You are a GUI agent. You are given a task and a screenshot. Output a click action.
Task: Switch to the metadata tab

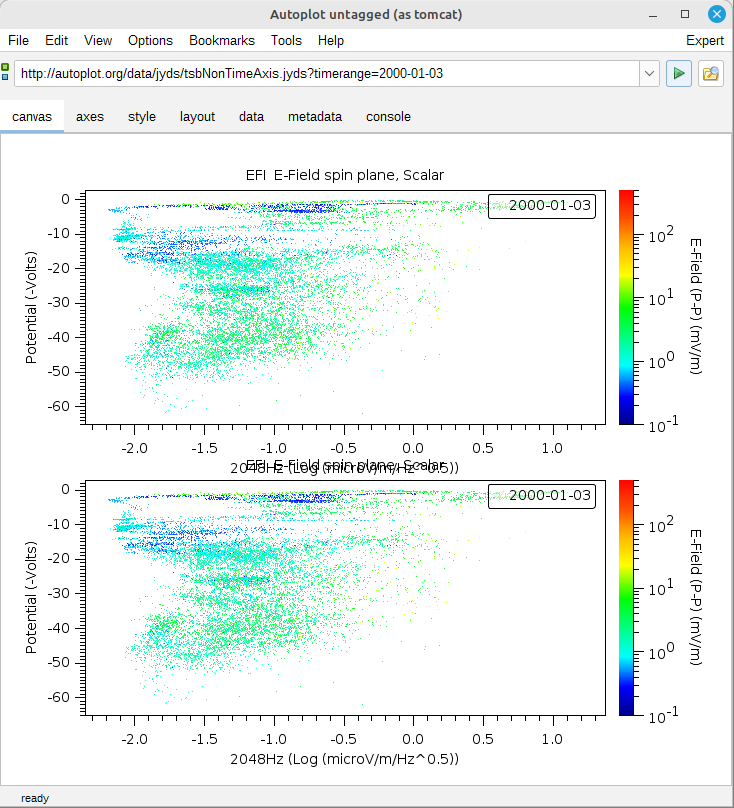click(x=315, y=116)
